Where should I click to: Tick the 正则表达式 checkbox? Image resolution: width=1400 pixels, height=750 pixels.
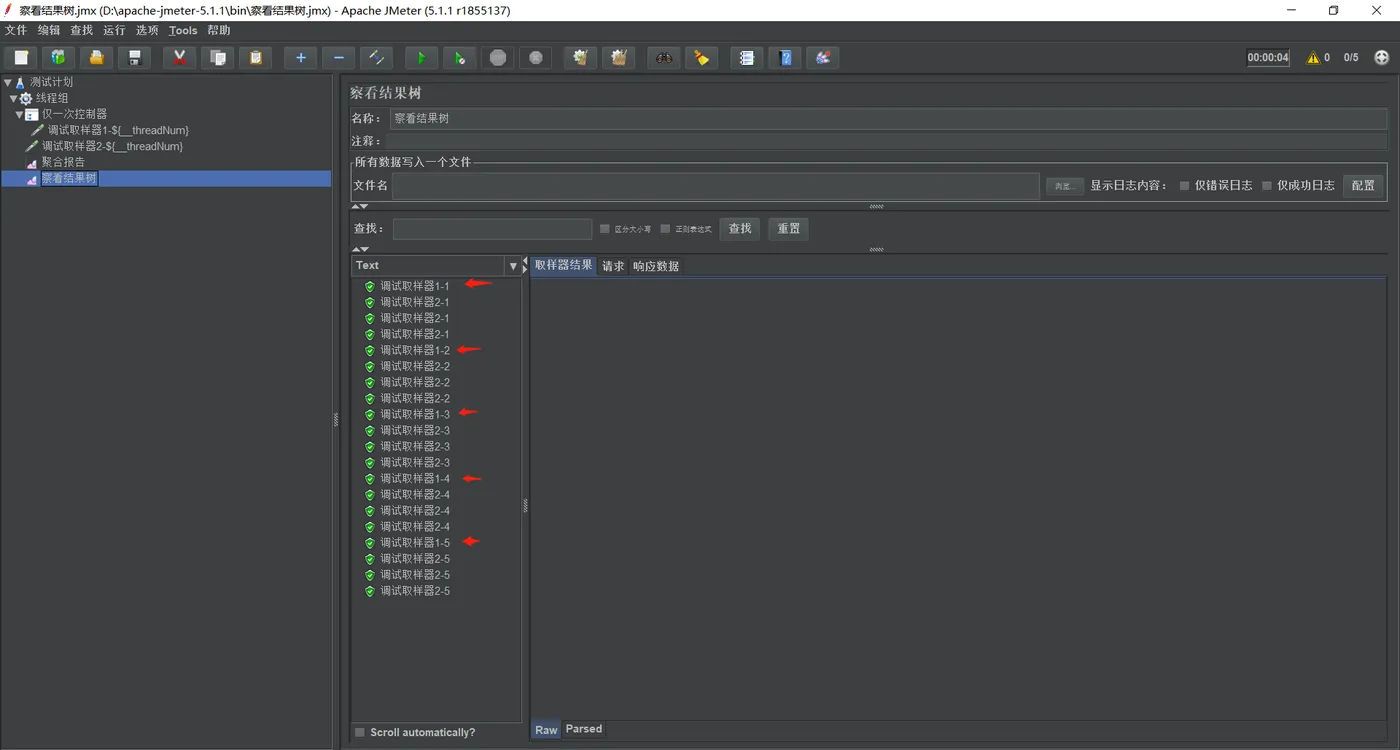point(665,229)
